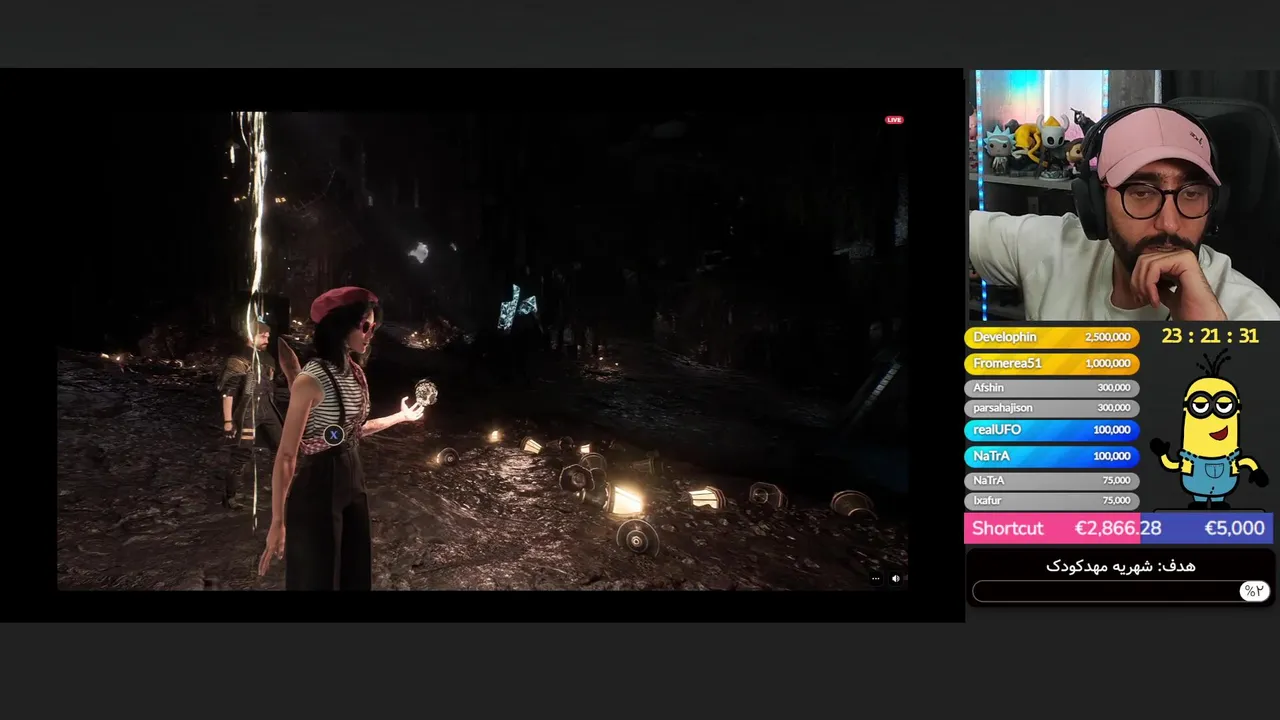Select the lxafur 75,000 donor row
Image resolution: width=1280 pixels, height=720 pixels.
click(x=1051, y=500)
